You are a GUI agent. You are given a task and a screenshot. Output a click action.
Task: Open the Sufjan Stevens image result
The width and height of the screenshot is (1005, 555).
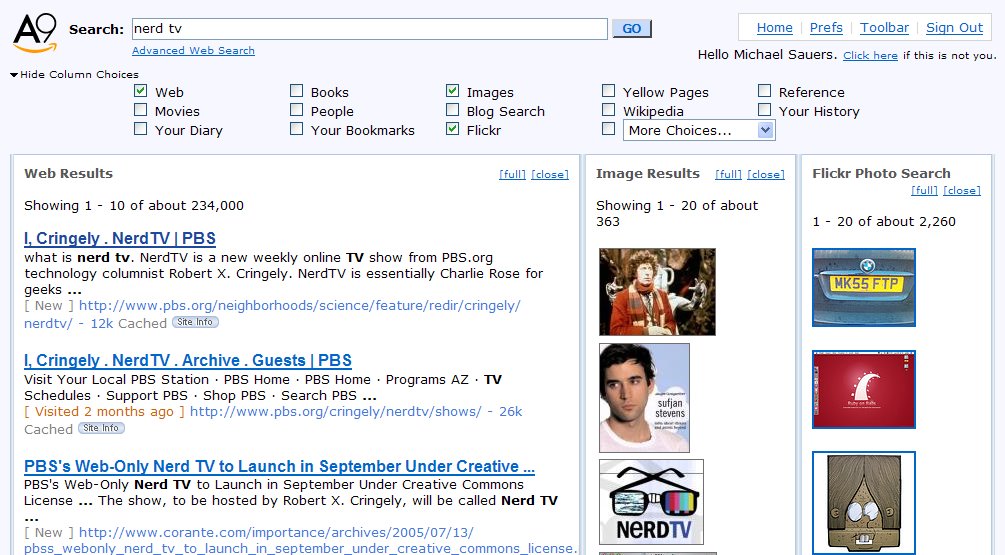[644, 397]
